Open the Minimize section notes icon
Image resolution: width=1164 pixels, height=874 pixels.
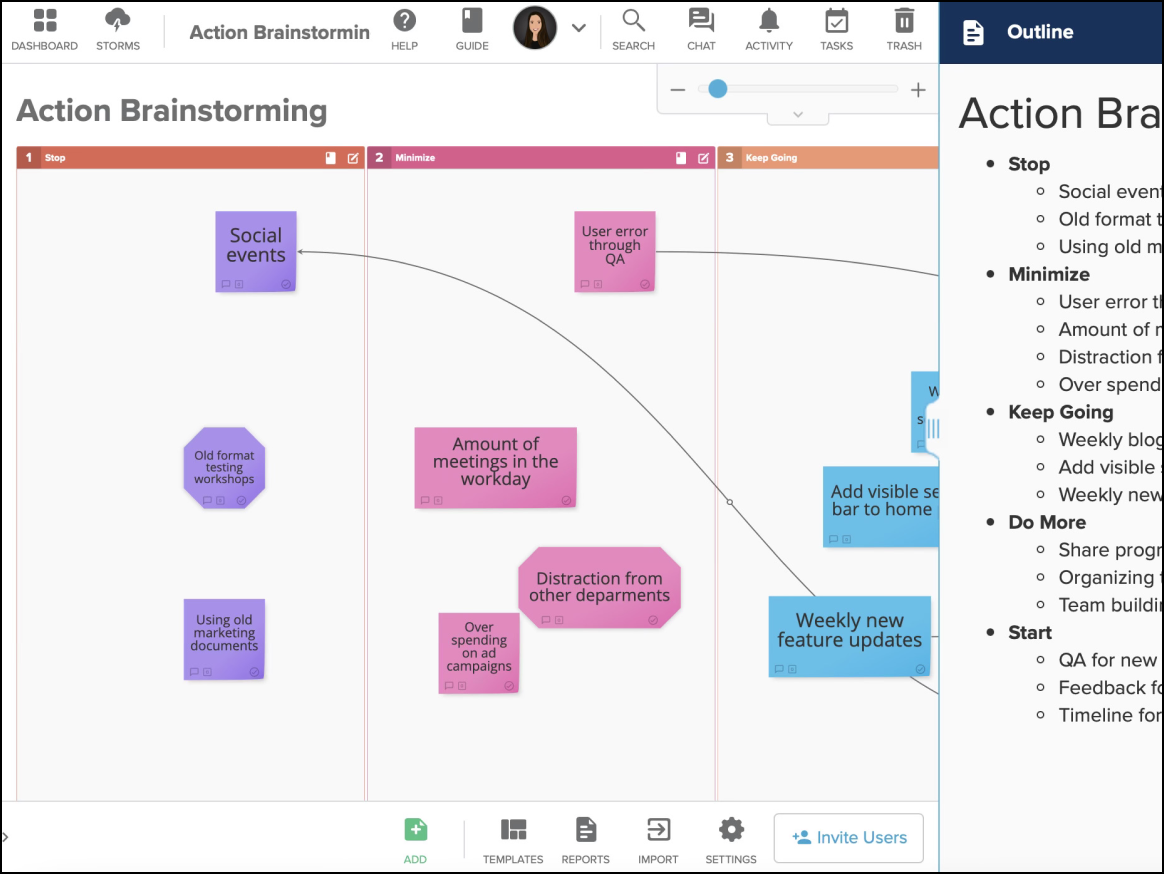[x=681, y=158]
